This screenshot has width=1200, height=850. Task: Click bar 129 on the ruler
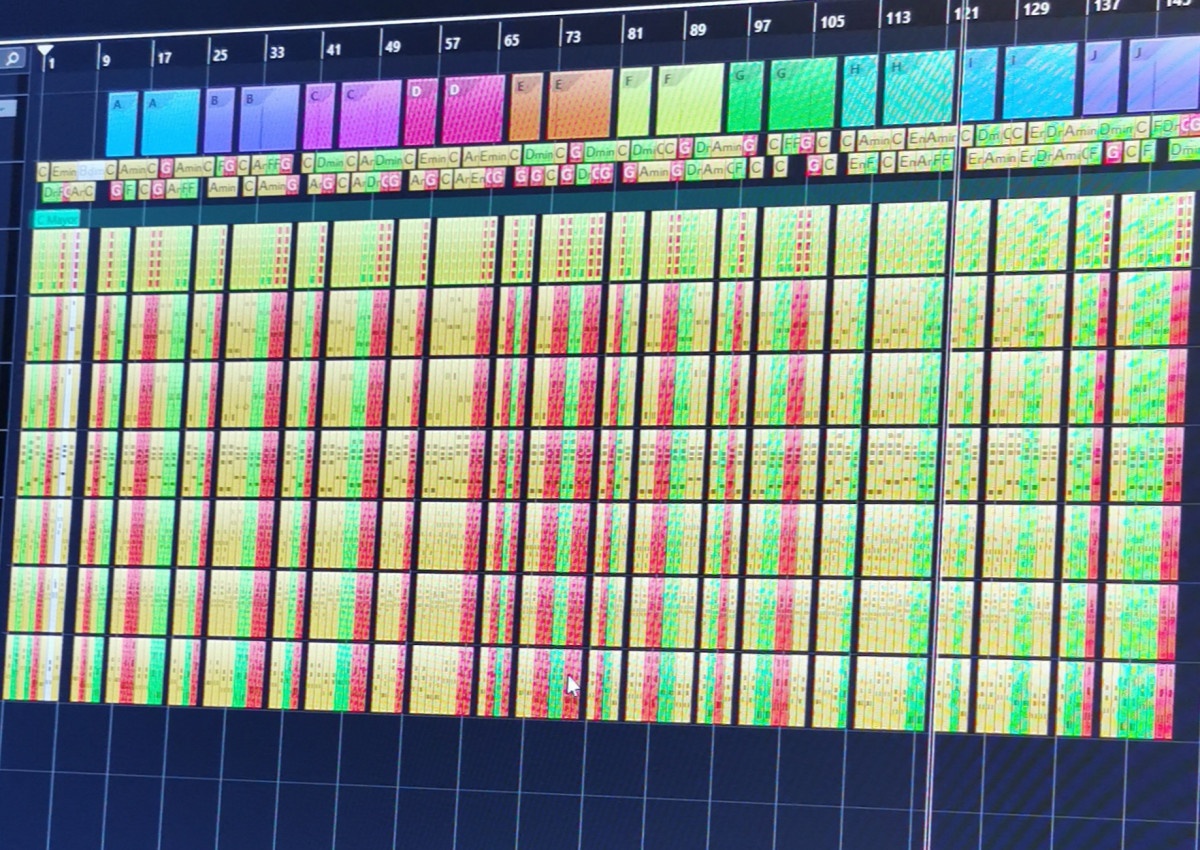1036,9
